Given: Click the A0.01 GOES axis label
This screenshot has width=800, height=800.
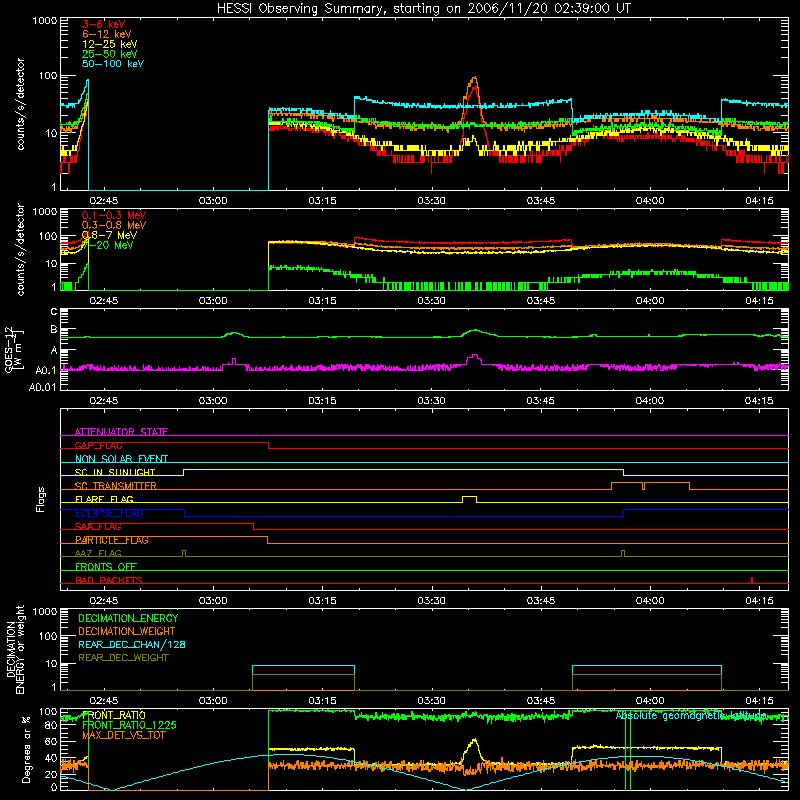Looking at the screenshot, I should pyautogui.click(x=43, y=388).
